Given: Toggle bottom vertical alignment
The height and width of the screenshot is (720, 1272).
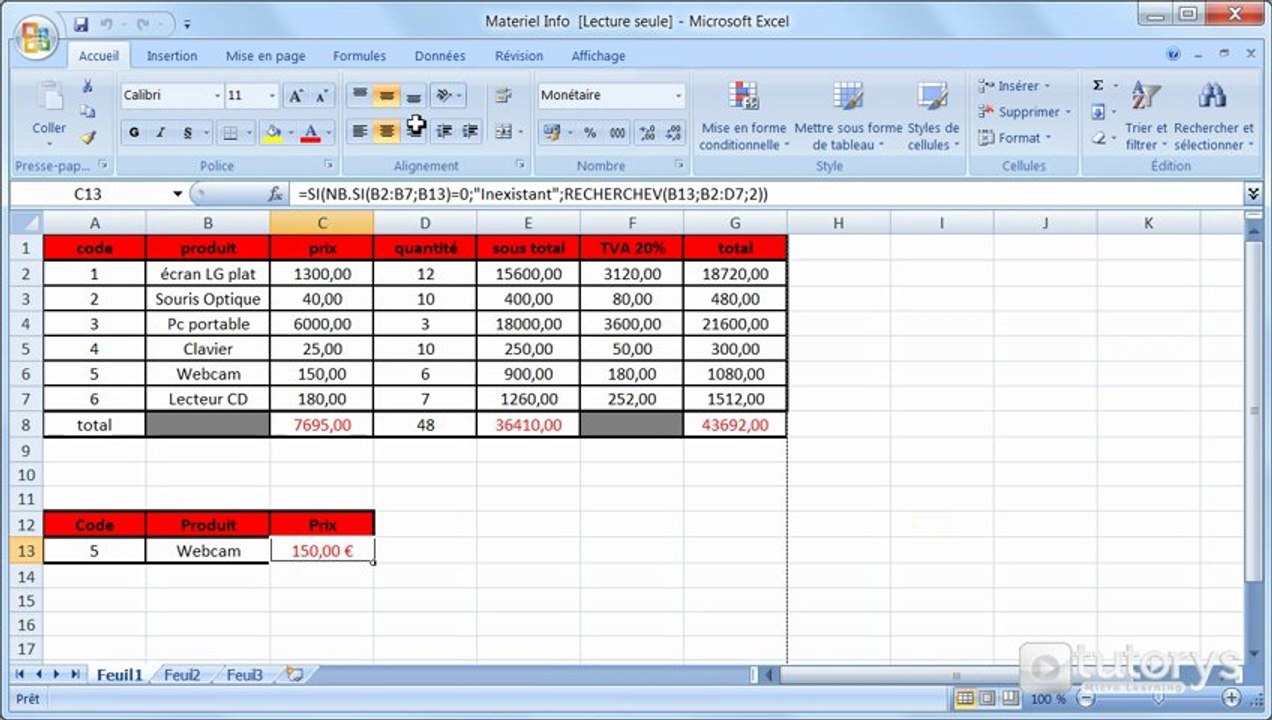Looking at the screenshot, I should 413,95.
